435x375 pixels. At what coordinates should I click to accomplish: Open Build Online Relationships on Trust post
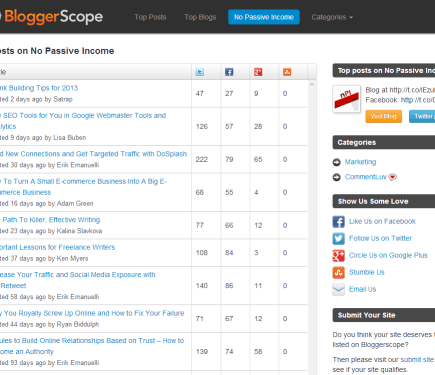point(92,346)
